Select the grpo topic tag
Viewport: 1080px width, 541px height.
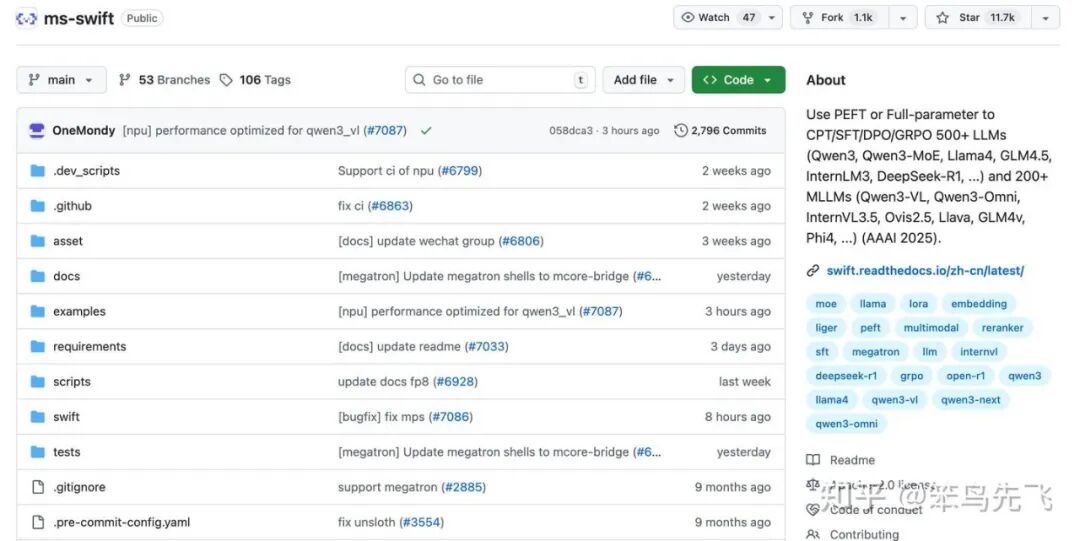(911, 376)
